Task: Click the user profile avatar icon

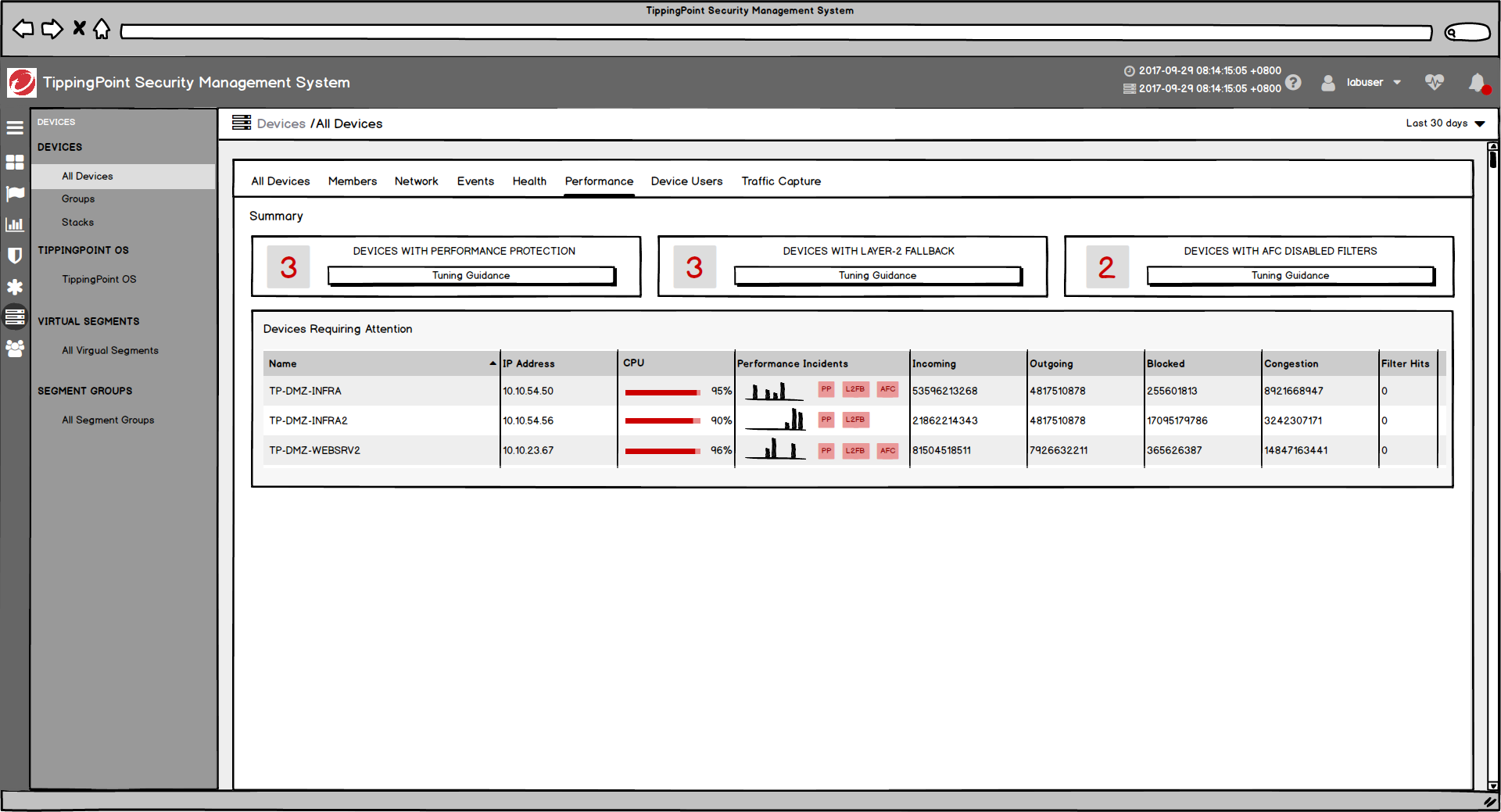Action: click(1328, 82)
